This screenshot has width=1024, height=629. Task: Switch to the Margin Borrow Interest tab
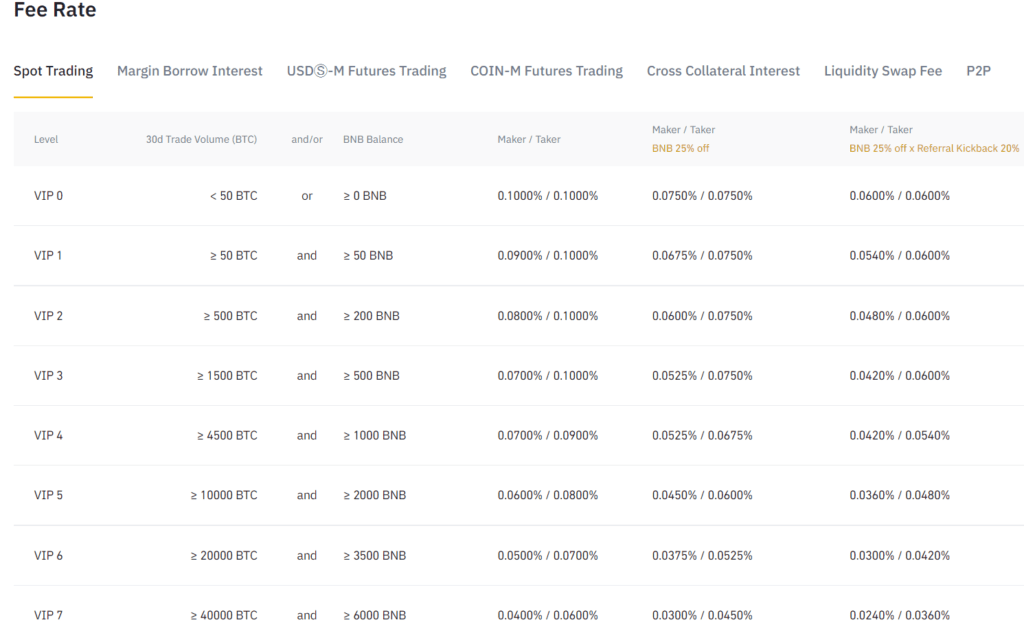tap(189, 71)
